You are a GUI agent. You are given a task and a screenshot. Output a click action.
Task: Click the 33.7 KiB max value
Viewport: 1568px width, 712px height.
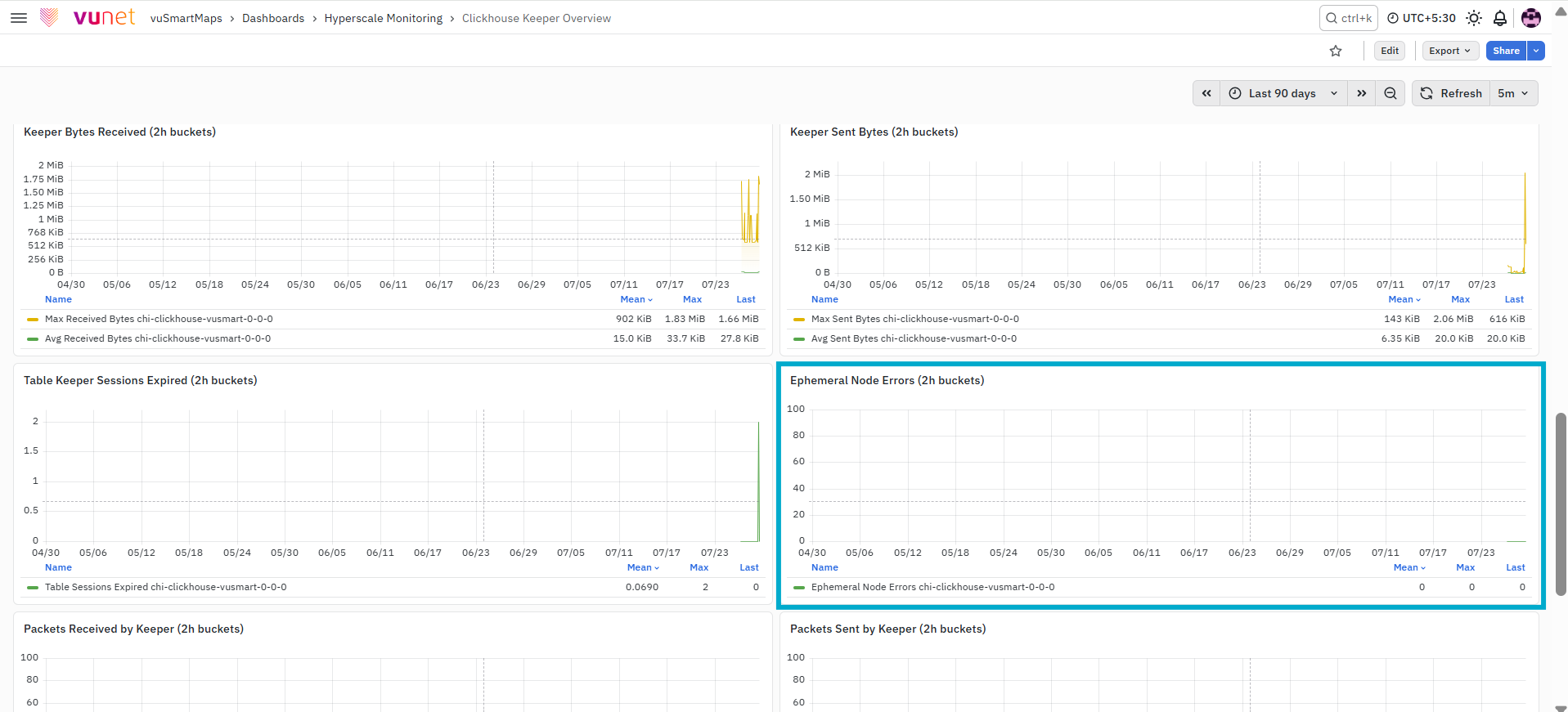click(x=685, y=338)
